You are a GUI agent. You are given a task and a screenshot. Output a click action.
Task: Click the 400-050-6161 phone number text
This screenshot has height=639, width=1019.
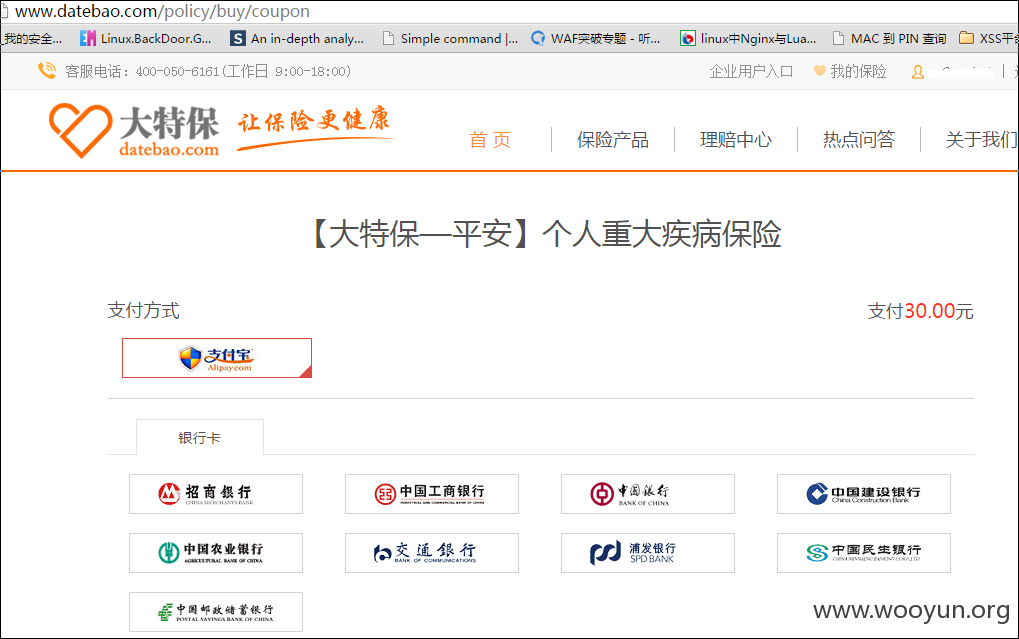pos(177,72)
